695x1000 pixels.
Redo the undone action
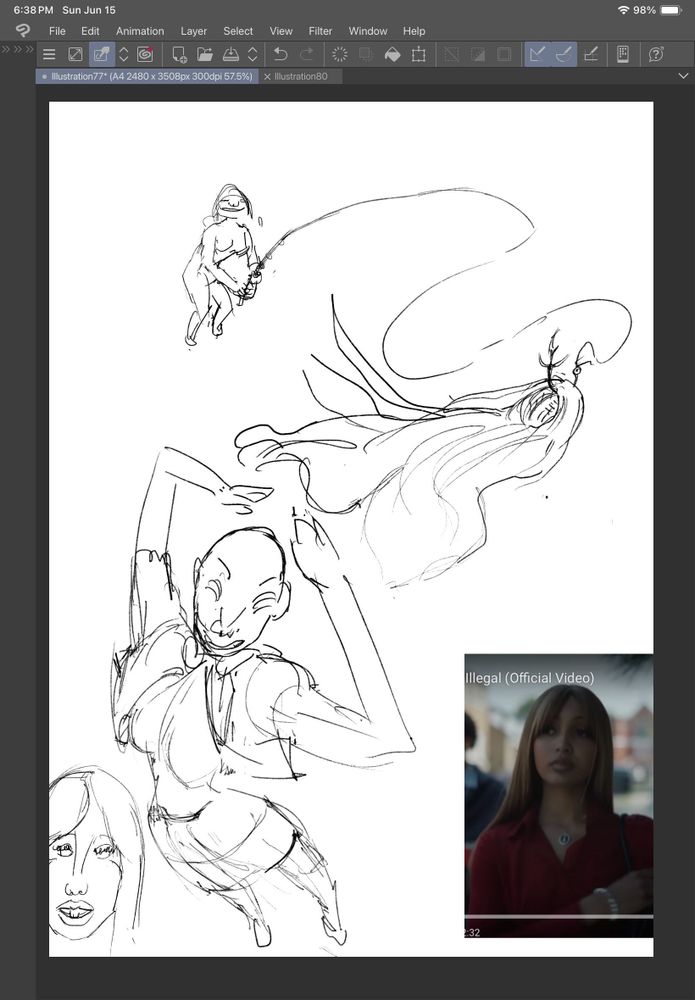[x=307, y=55]
